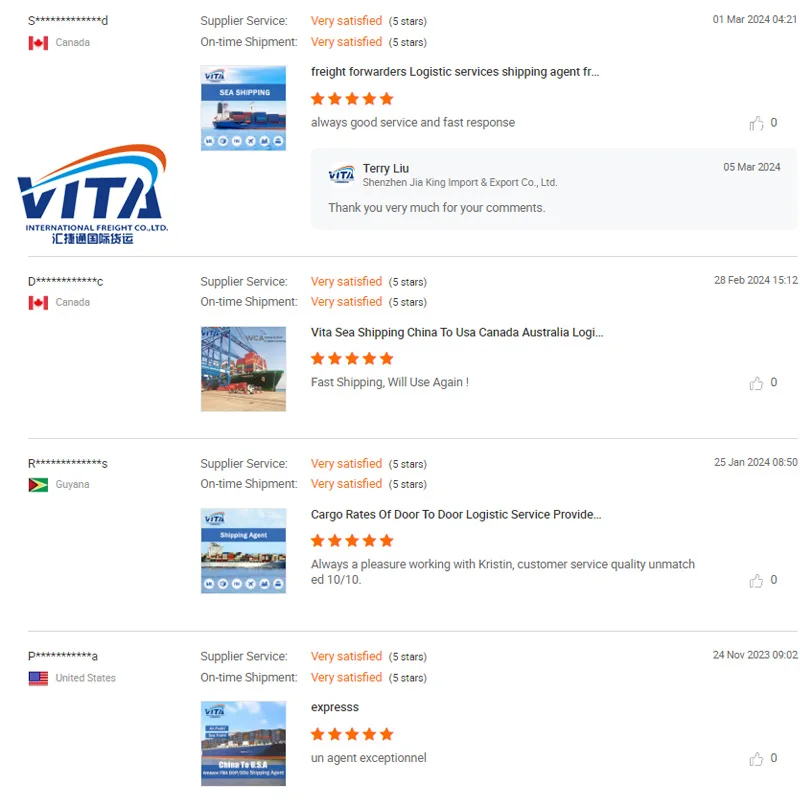Click the large VITA International Freight logo
This screenshot has width=800, height=800.
[92, 194]
